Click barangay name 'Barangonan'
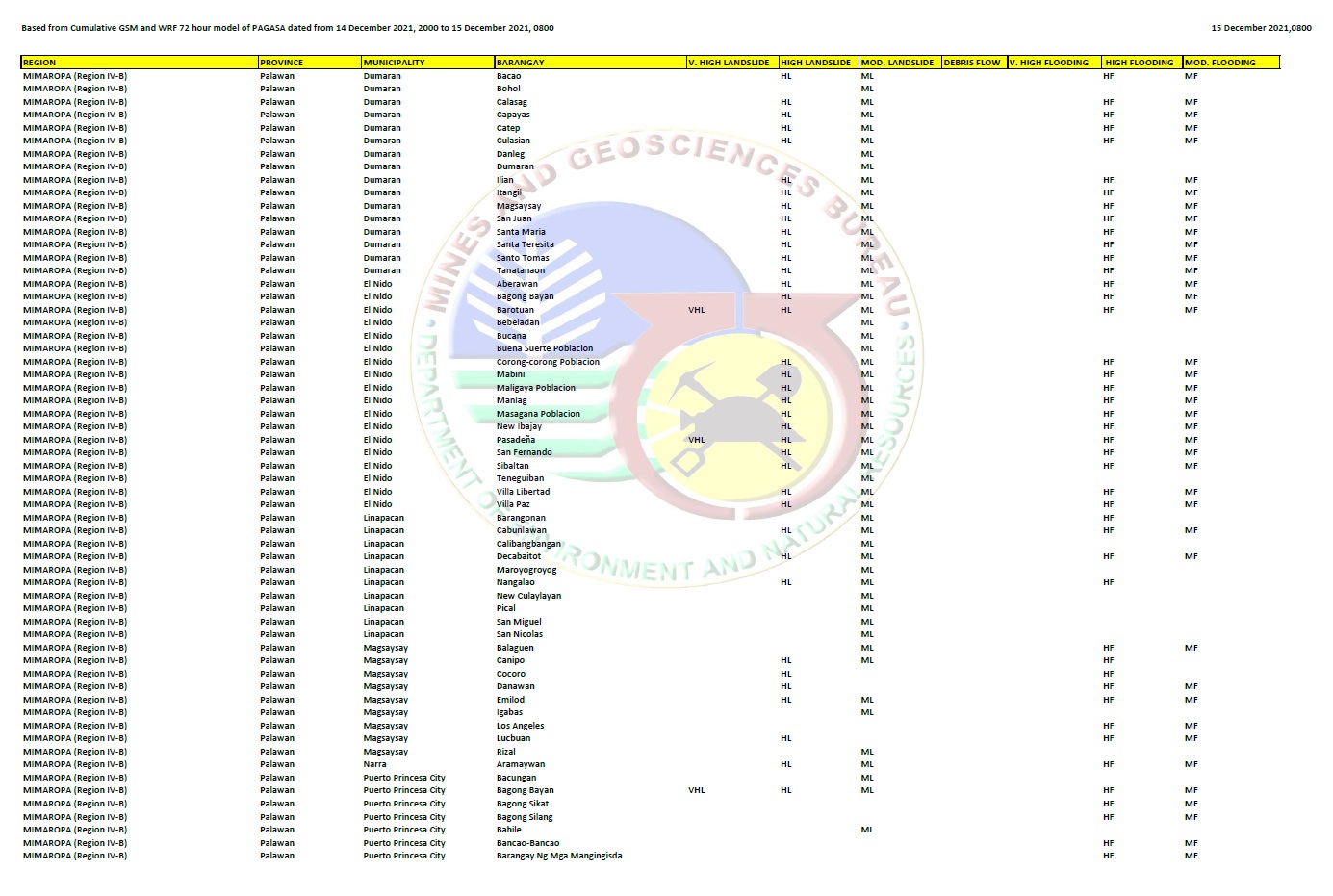This screenshot has width=1333, height=896. click(521, 517)
